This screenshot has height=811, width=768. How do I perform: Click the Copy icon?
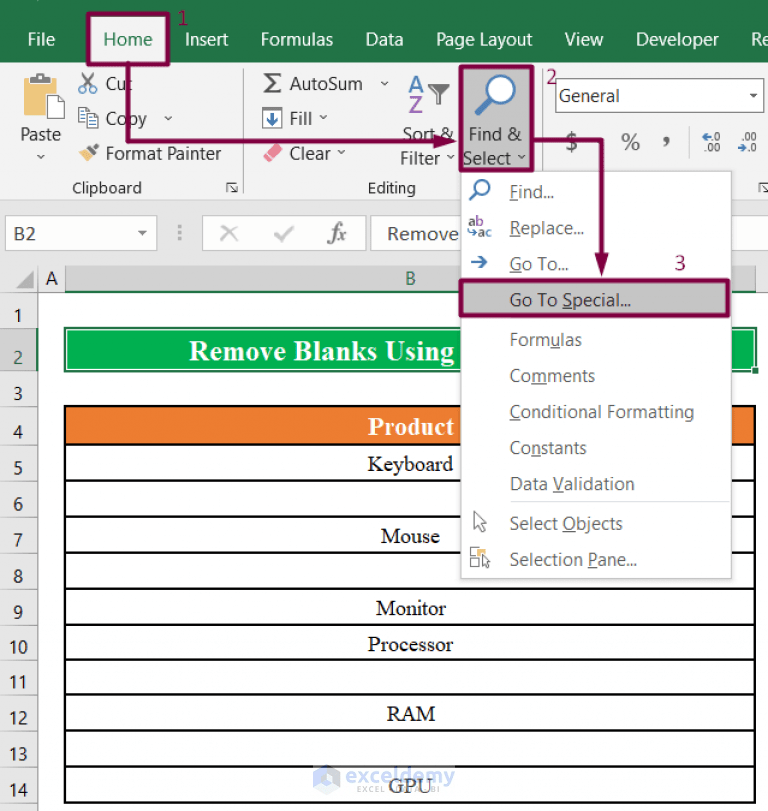click(88, 118)
